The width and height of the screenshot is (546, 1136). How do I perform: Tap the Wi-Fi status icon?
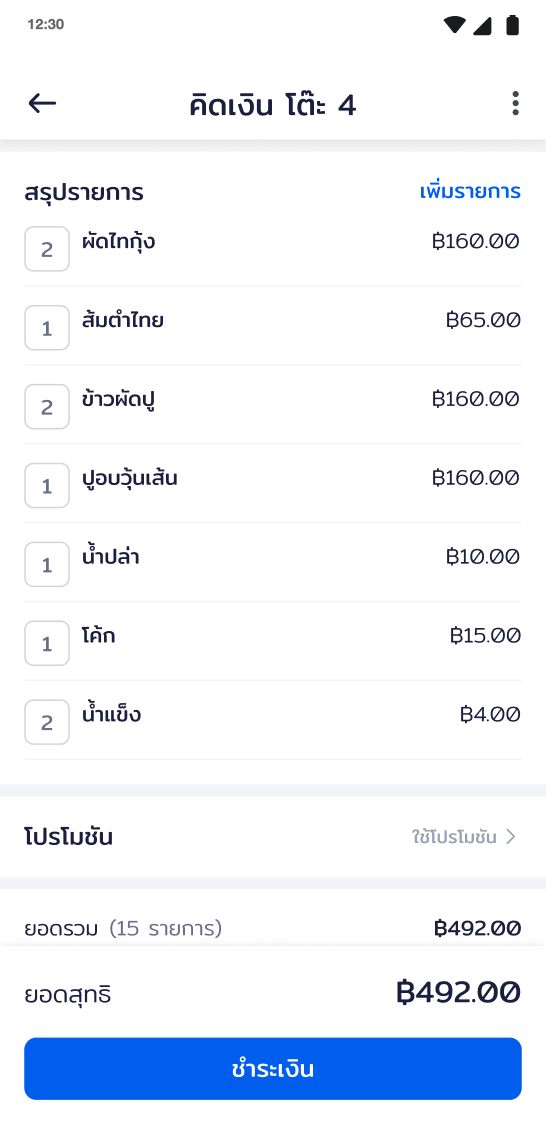coord(455,25)
